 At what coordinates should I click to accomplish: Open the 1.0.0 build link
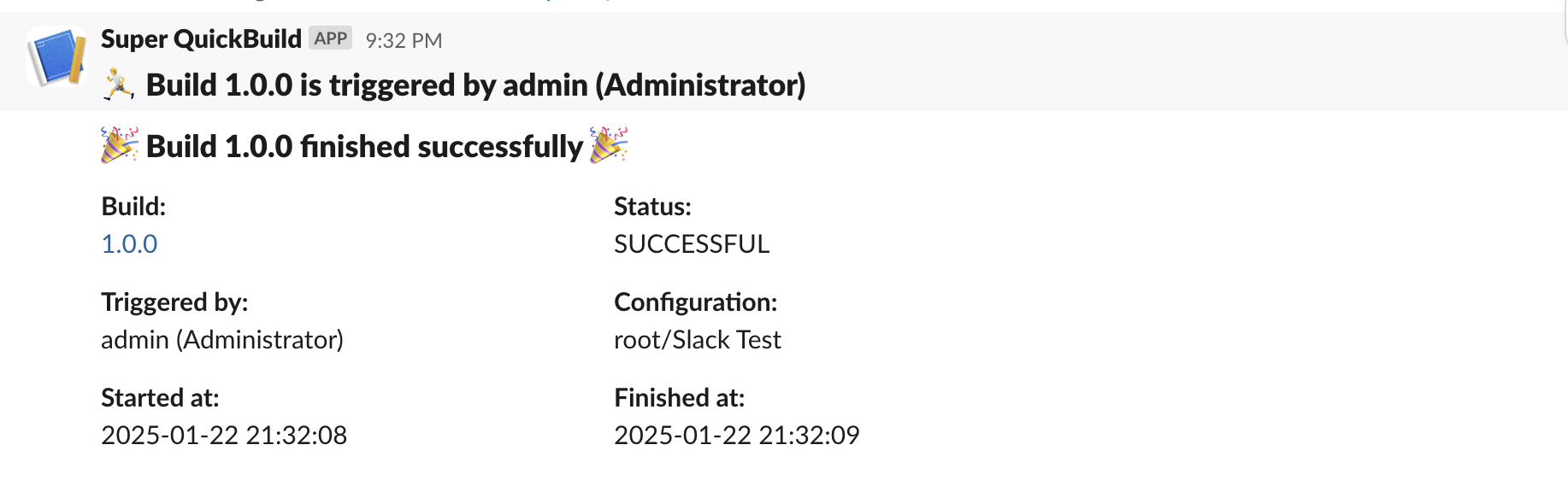point(129,244)
